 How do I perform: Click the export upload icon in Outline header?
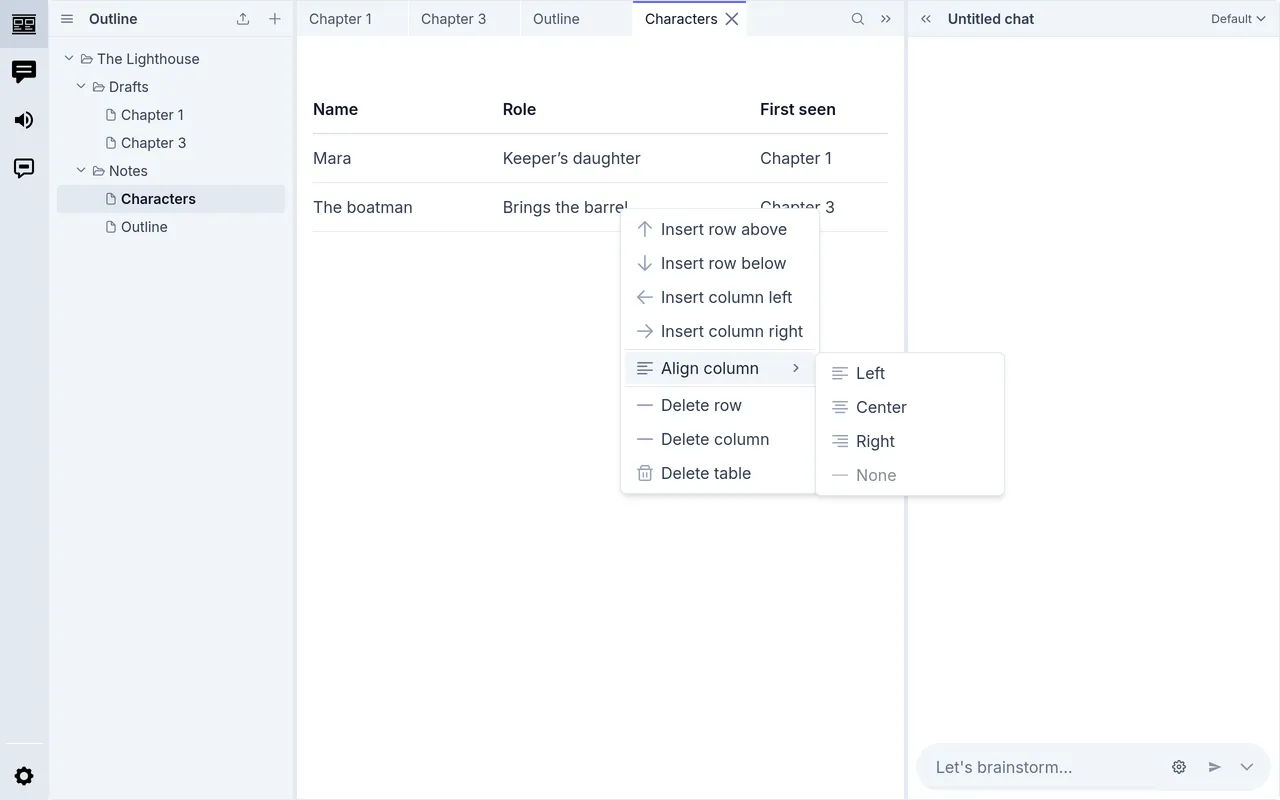[x=243, y=19]
